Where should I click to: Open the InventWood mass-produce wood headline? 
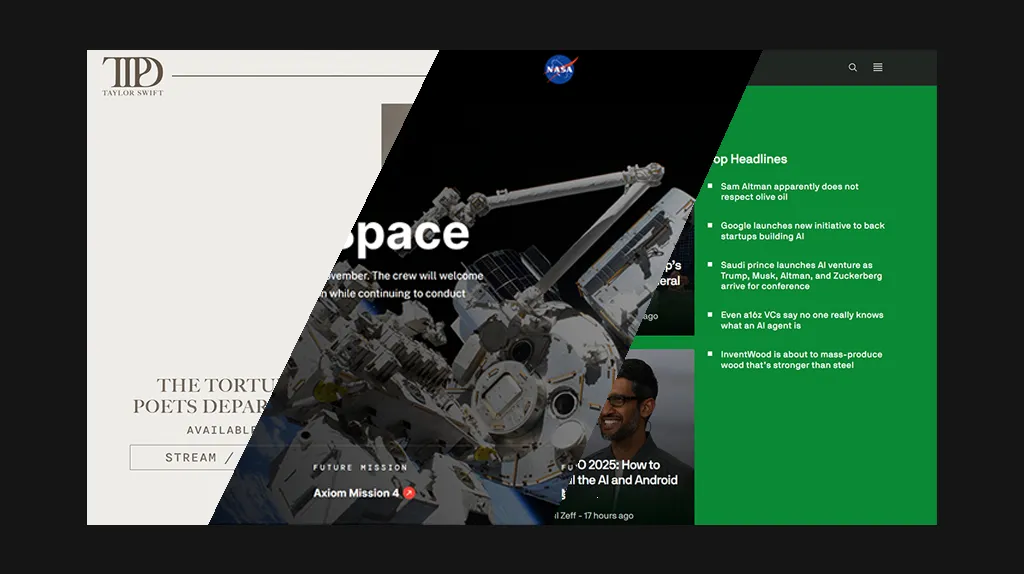[801, 360]
